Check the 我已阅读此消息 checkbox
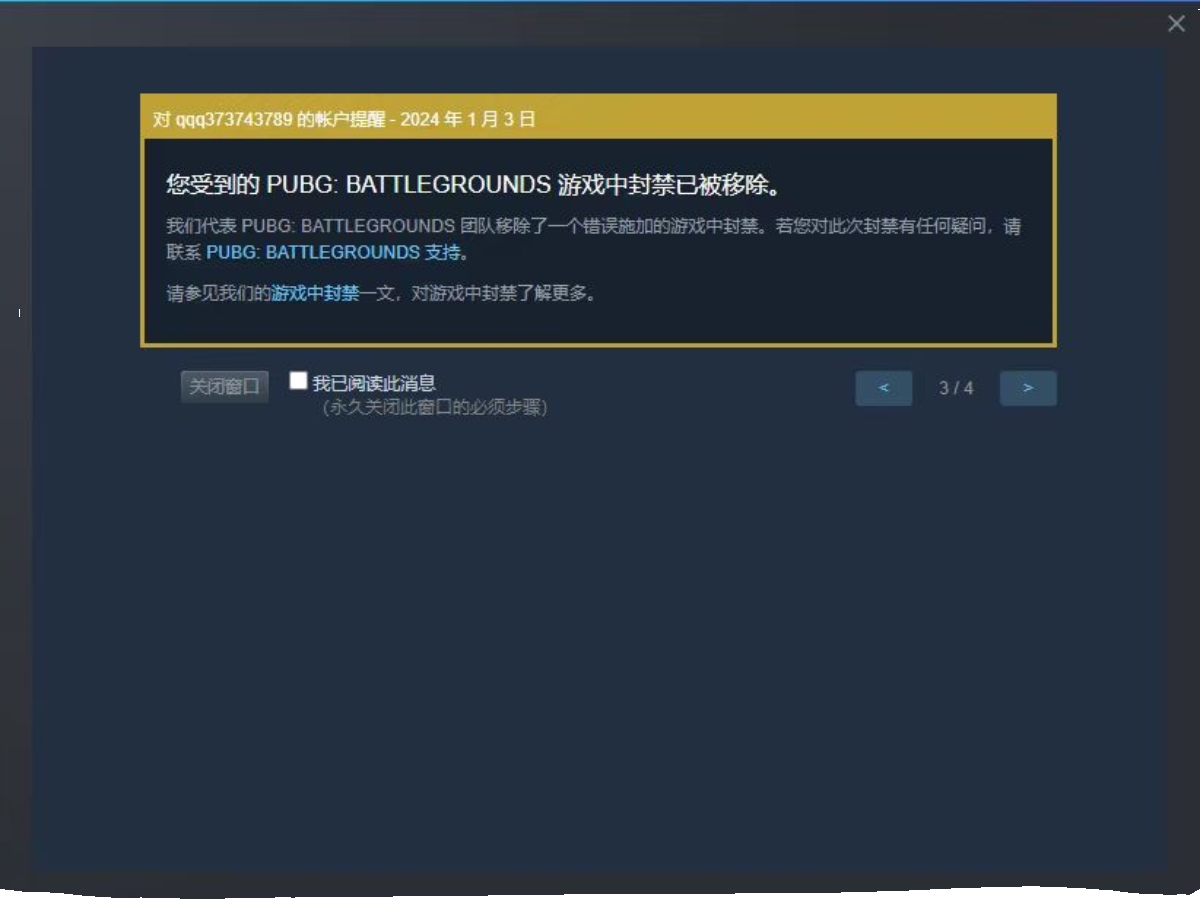The image size is (1200, 901). pyautogui.click(x=298, y=380)
